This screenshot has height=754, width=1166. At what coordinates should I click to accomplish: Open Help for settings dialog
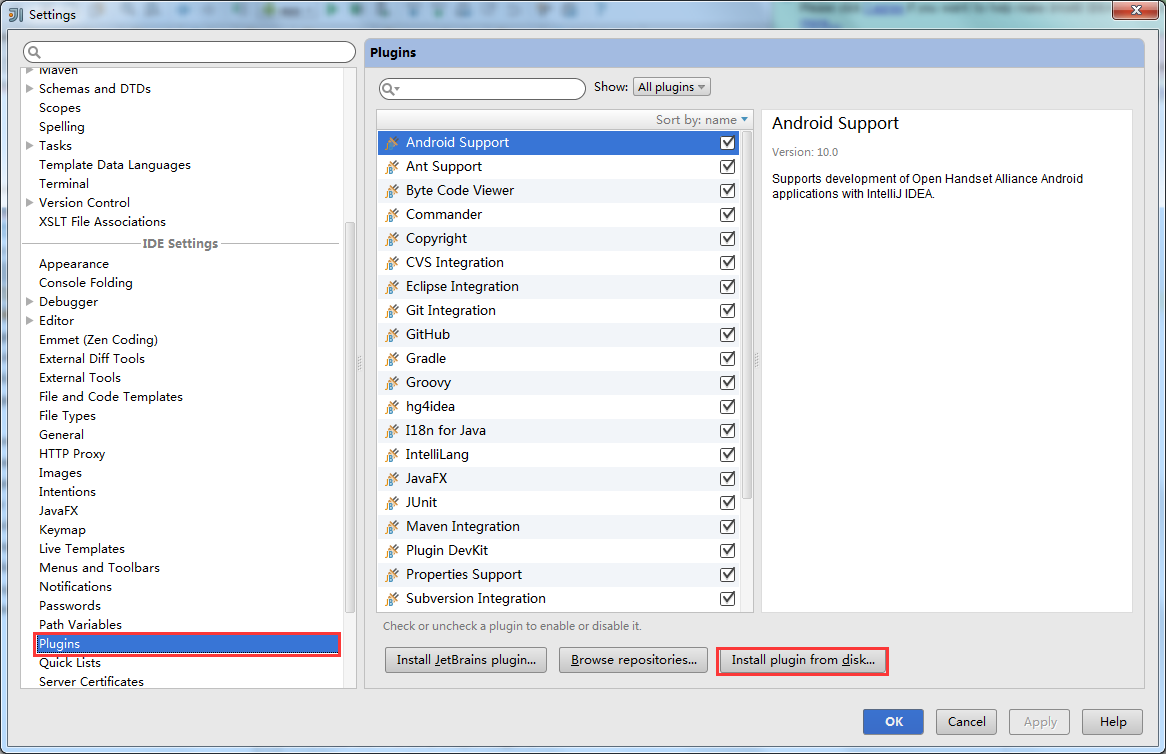pos(1112,722)
